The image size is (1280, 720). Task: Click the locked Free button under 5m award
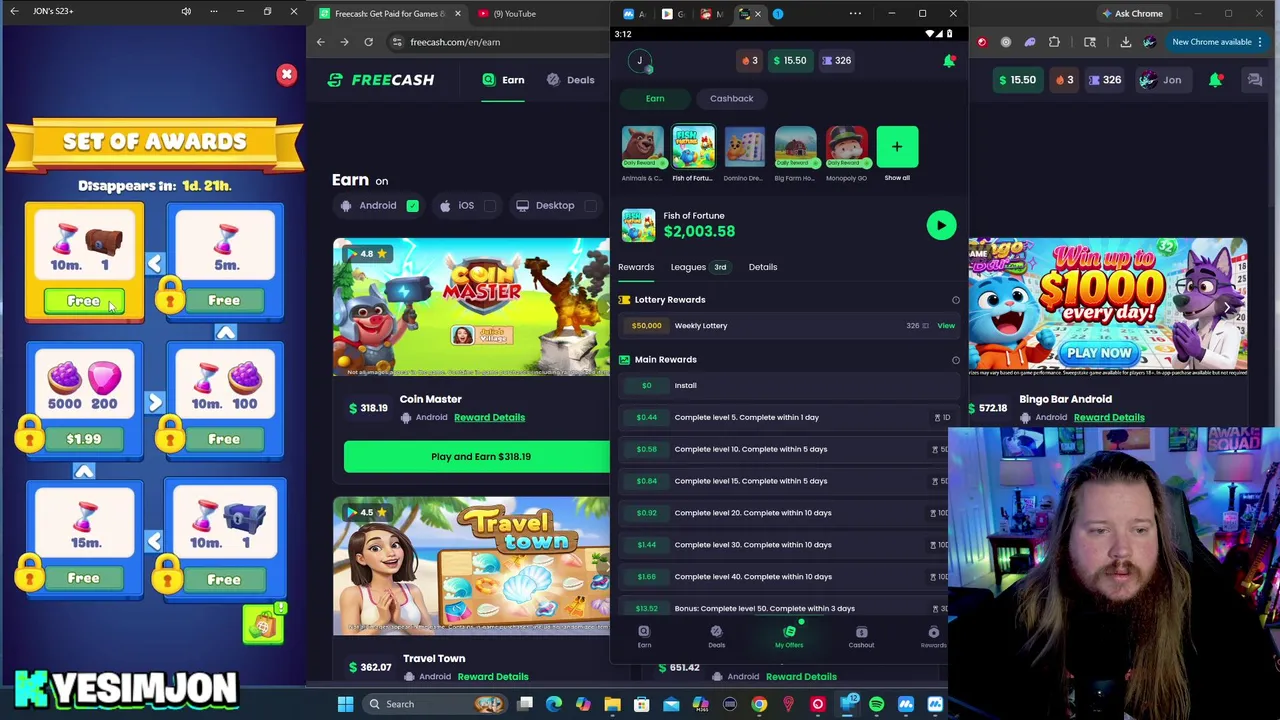click(224, 300)
